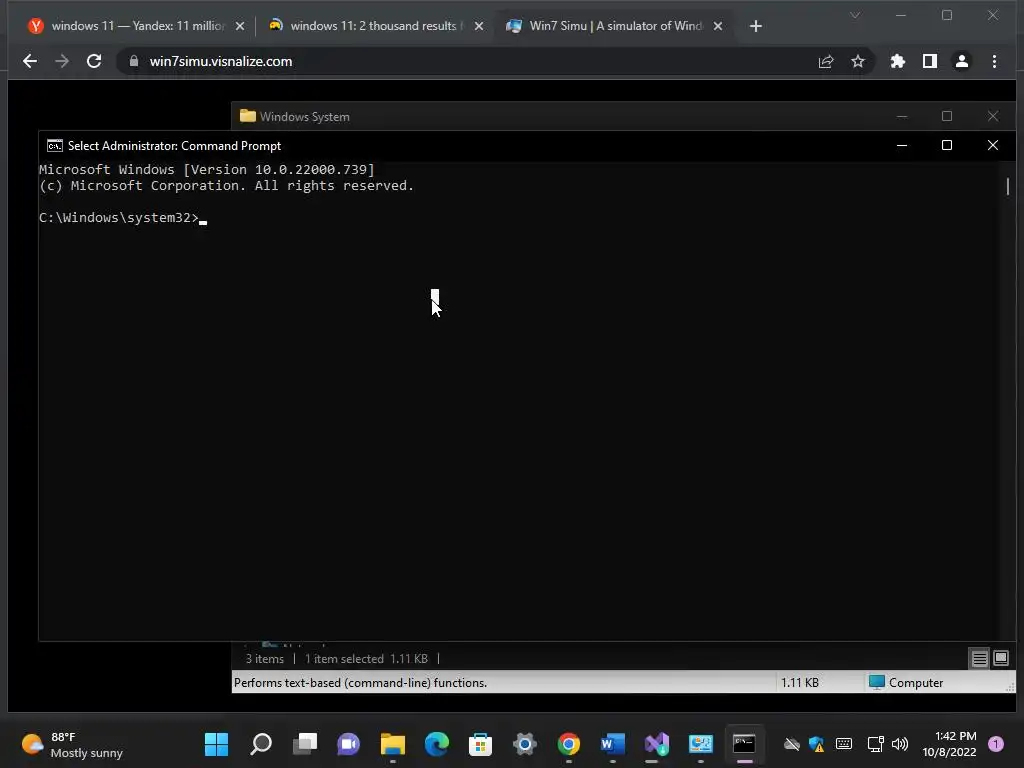Toggle browser side panel

(930, 61)
